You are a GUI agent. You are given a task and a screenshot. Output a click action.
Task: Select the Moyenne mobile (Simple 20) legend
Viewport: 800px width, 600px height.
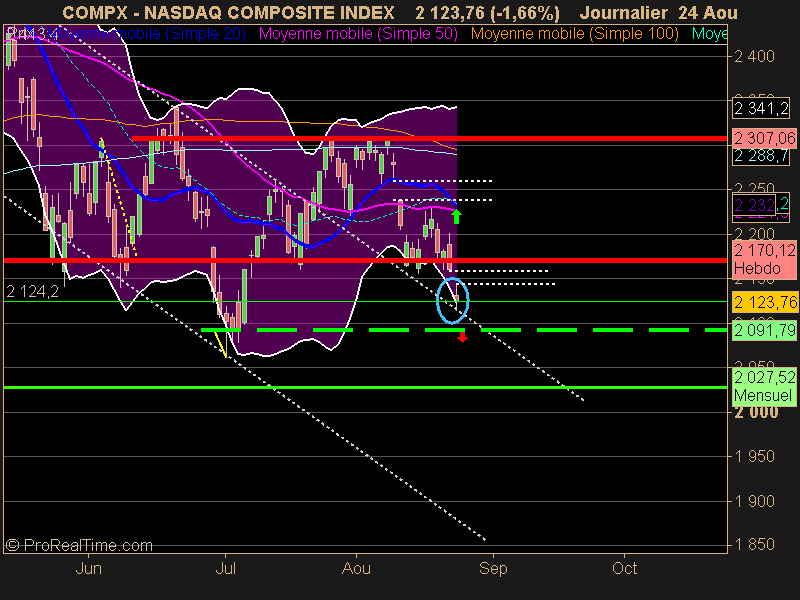click(x=149, y=34)
